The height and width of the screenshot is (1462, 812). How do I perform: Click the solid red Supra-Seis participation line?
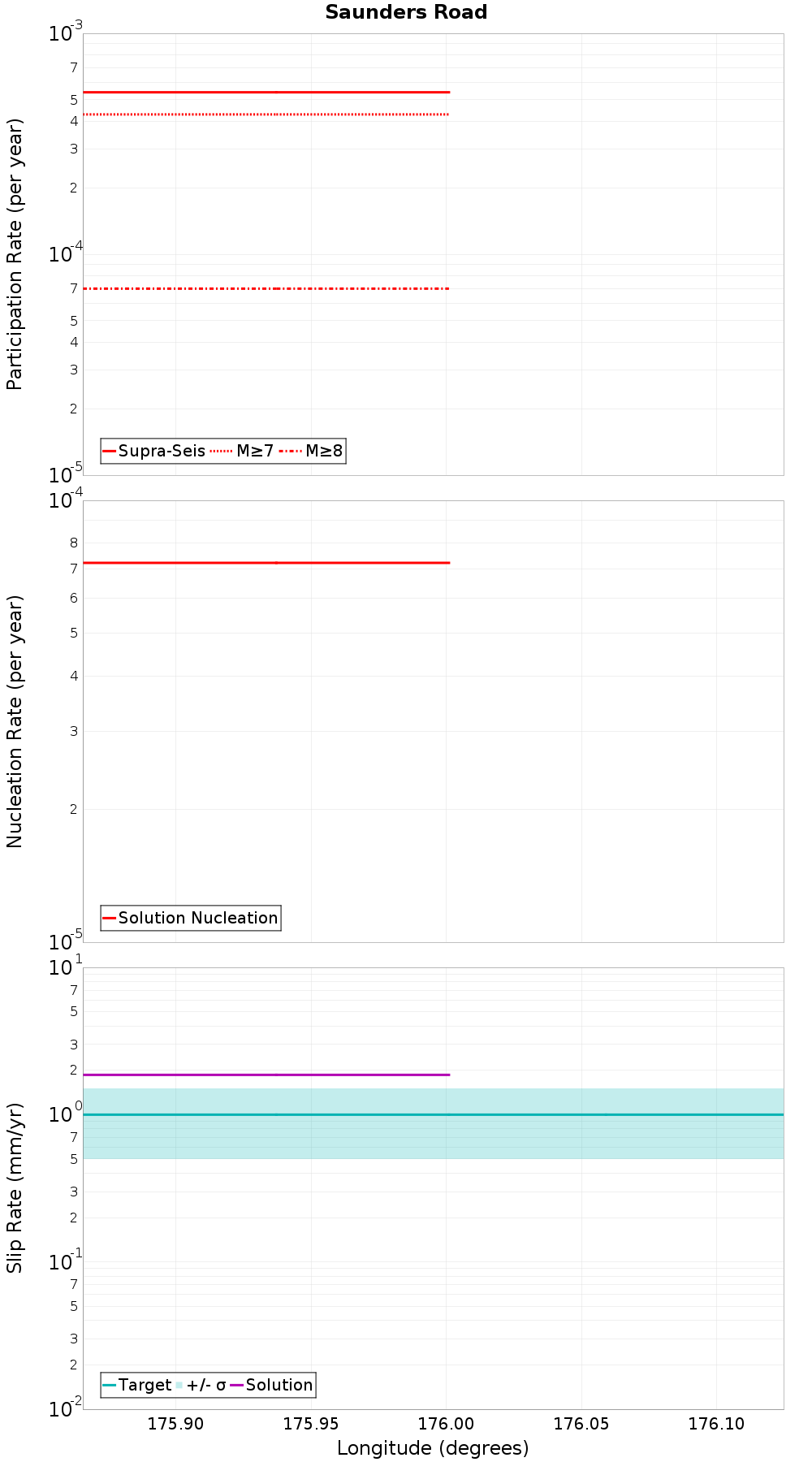pos(266,93)
